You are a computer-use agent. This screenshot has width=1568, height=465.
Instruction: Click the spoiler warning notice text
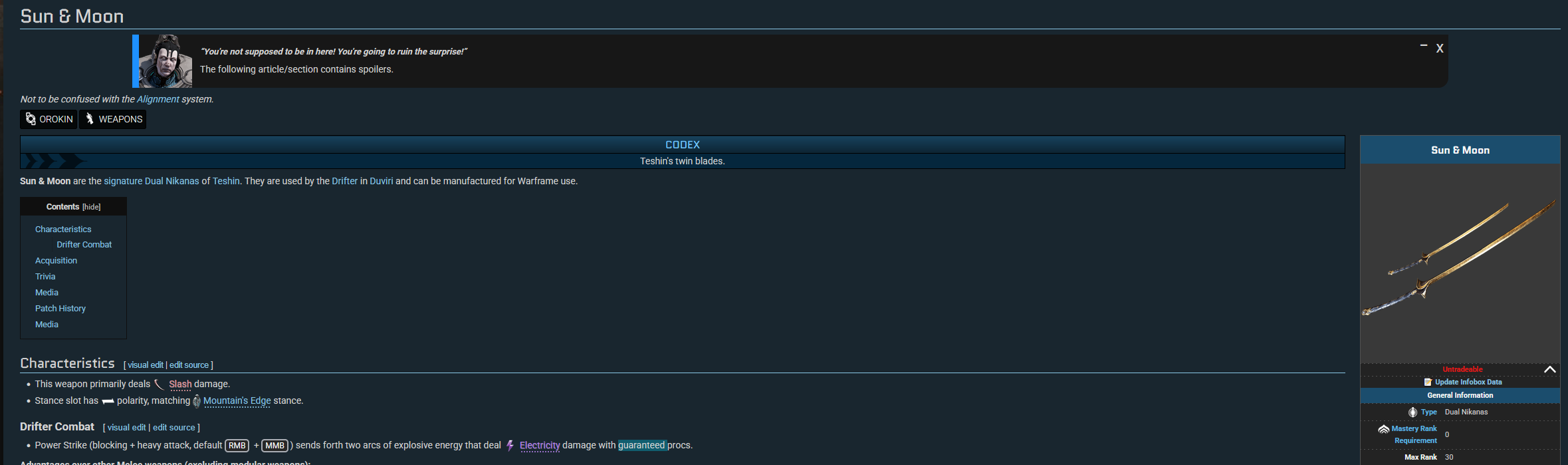[x=296, y=69]
